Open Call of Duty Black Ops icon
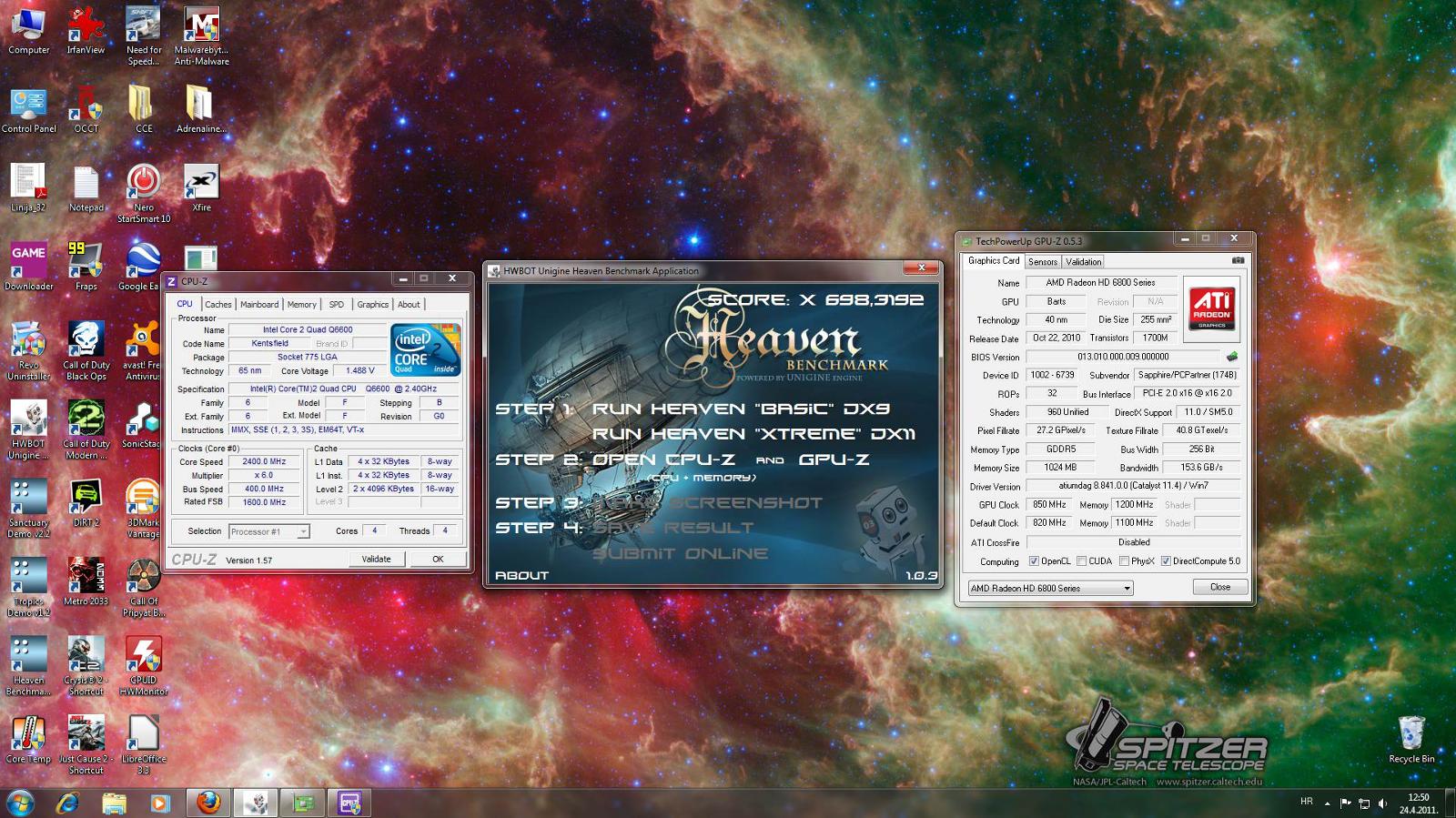The image size is (1456, 818). [x=86, y=350]
